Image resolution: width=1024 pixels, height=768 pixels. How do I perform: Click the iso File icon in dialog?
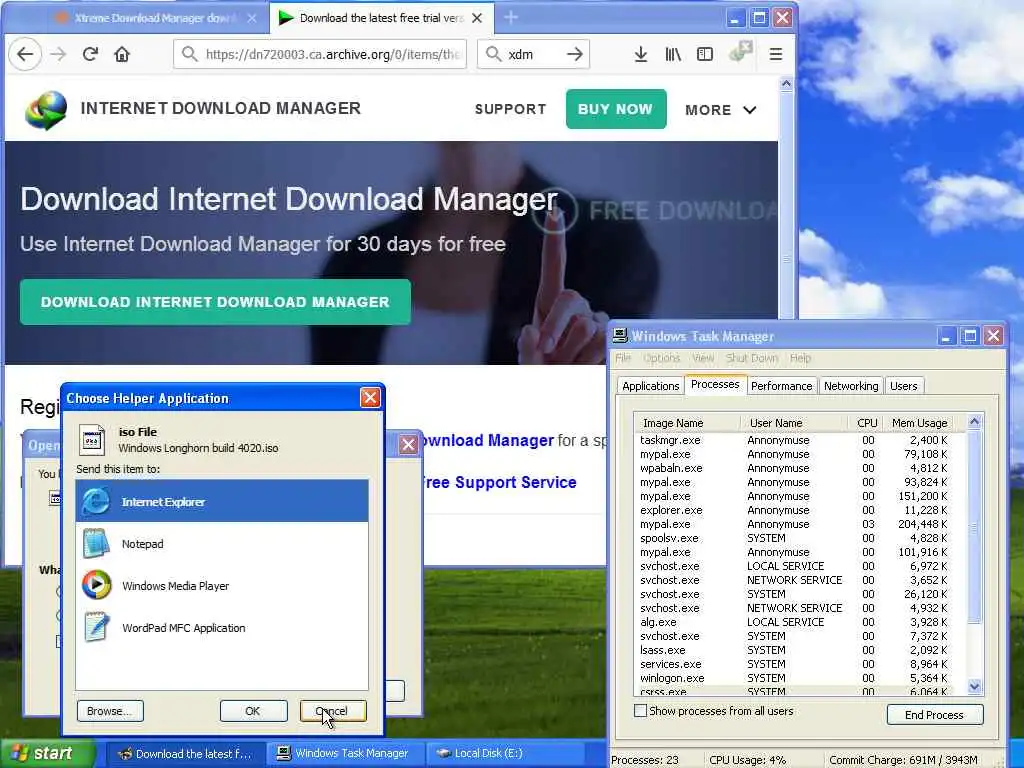coord(92,440)
